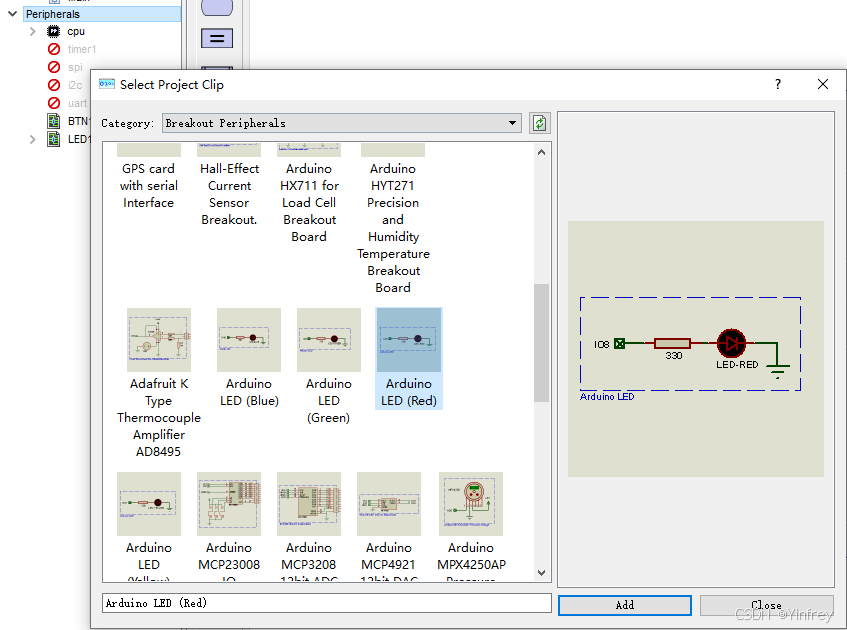Click the help question mark button
The height and width of the screenshot is (630, 847).
(777, 84)
